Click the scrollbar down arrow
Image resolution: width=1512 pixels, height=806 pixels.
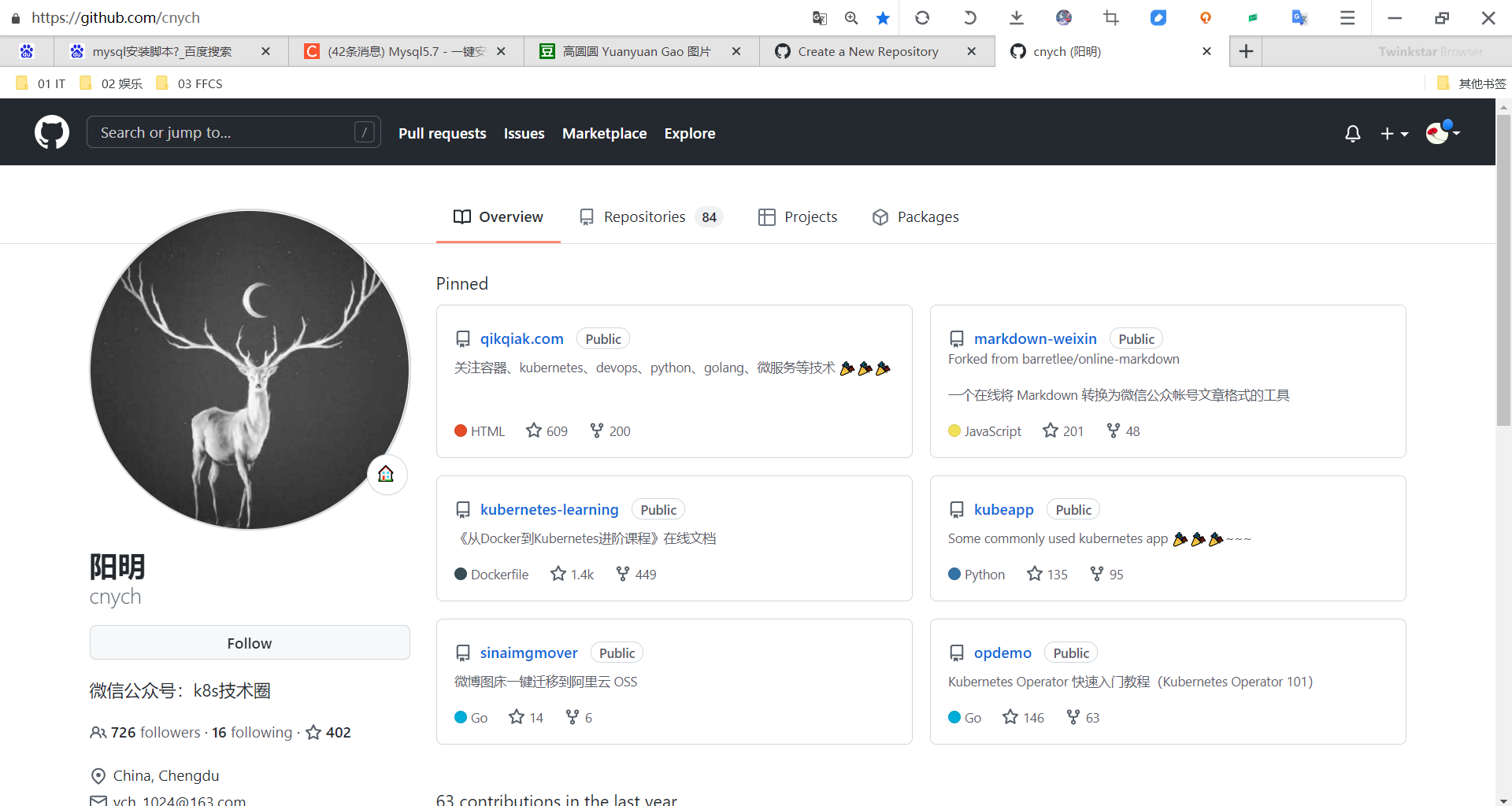coord(1503,800)
